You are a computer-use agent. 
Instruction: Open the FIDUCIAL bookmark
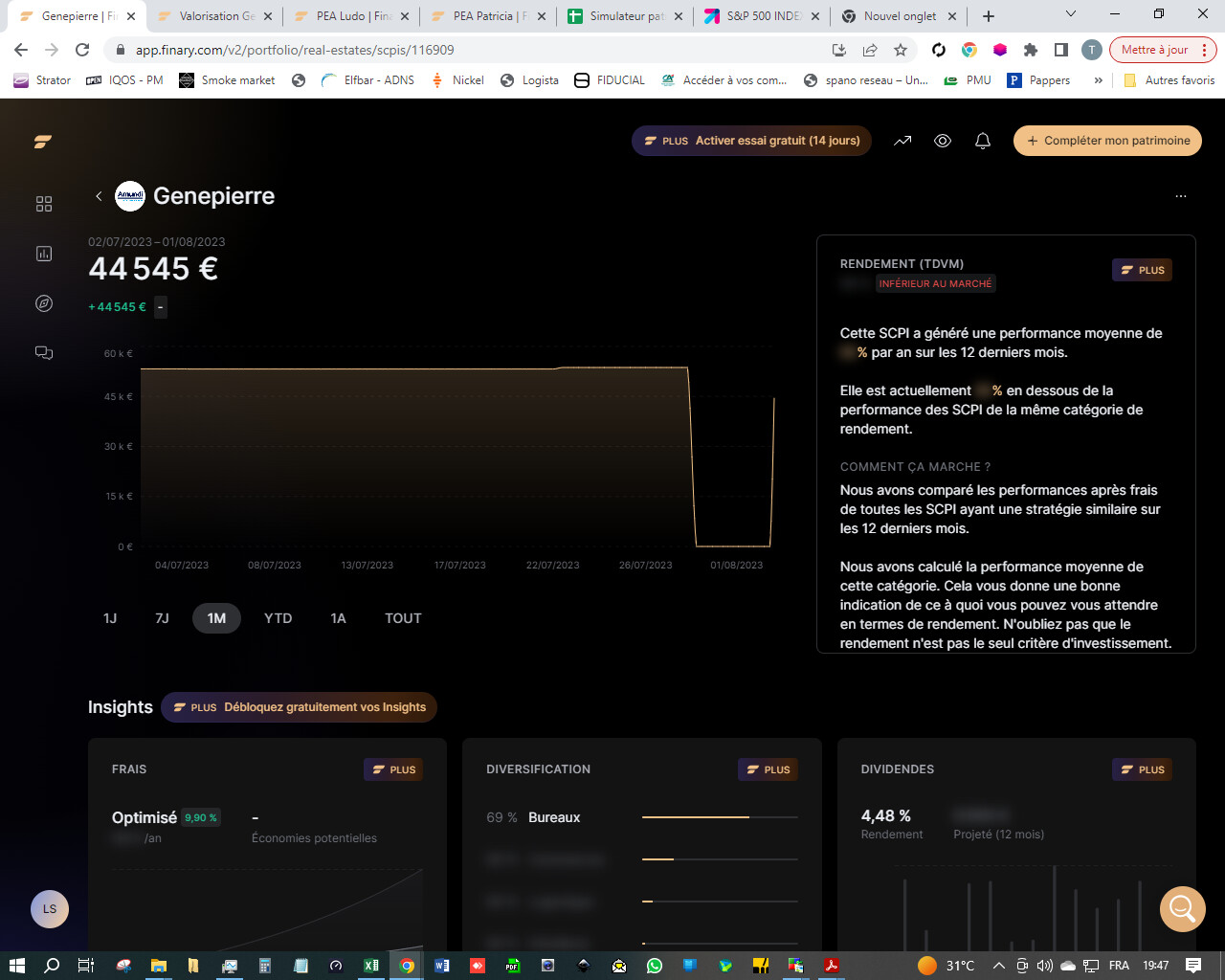tap(610, 80)
